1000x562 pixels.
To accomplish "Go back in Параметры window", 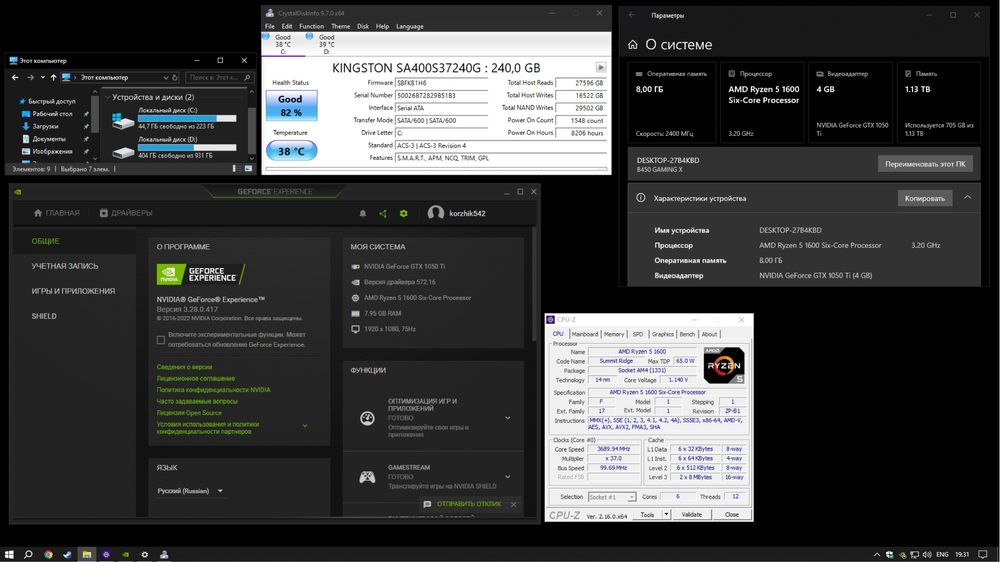I will click(x=631, y=15).
